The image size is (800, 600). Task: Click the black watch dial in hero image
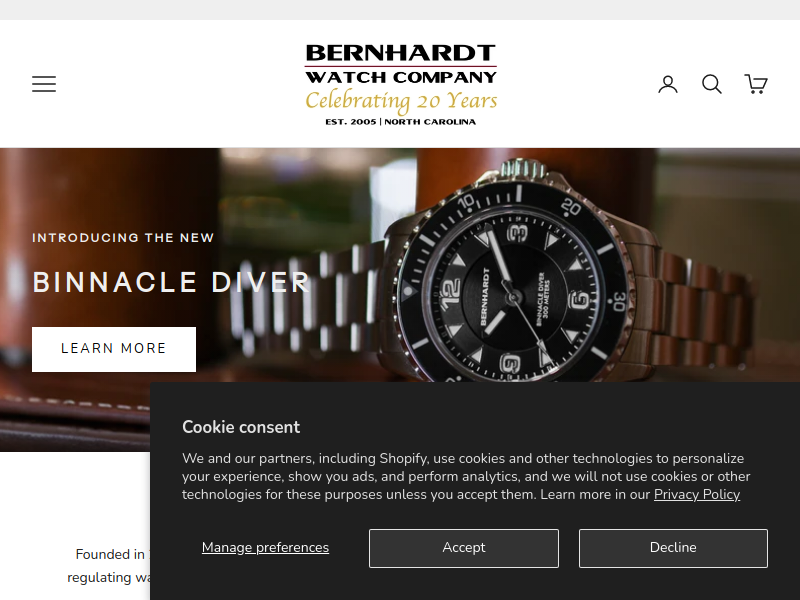click(514, 296)
